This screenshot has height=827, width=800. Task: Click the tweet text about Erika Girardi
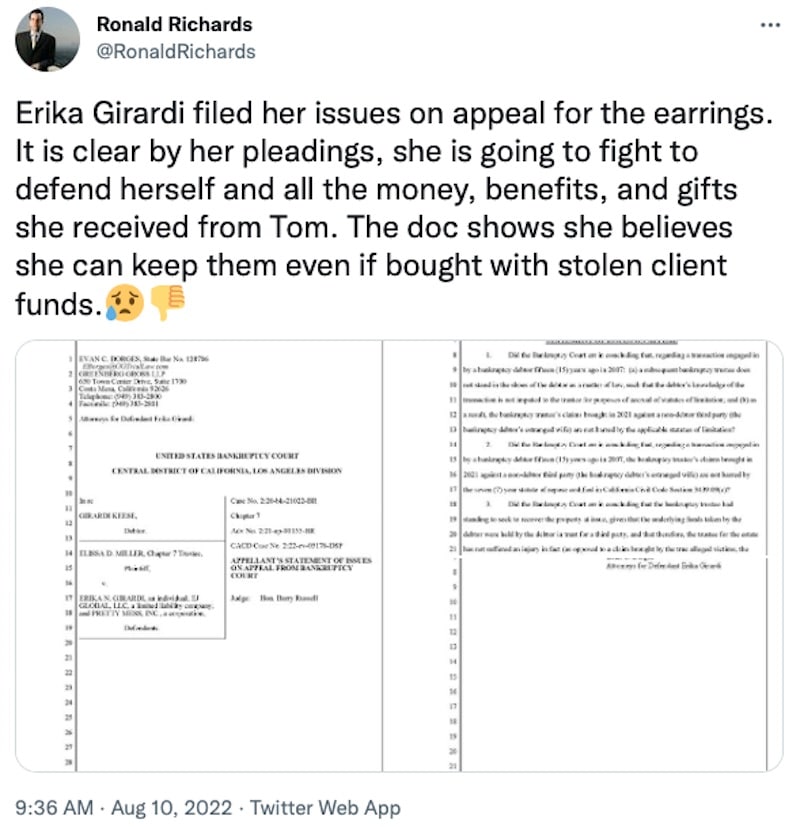(x=393, y=208)
